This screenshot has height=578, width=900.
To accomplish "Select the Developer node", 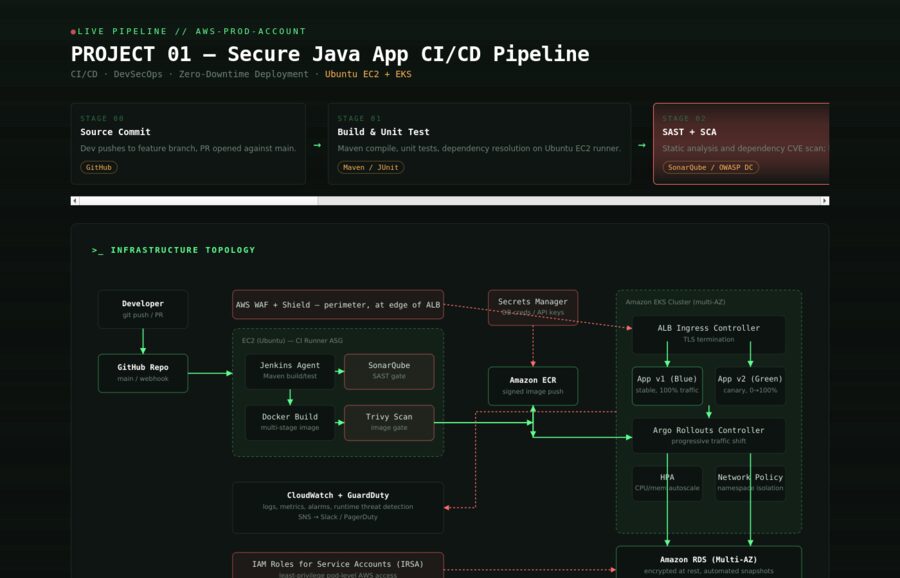I will [x=143, y=309].
